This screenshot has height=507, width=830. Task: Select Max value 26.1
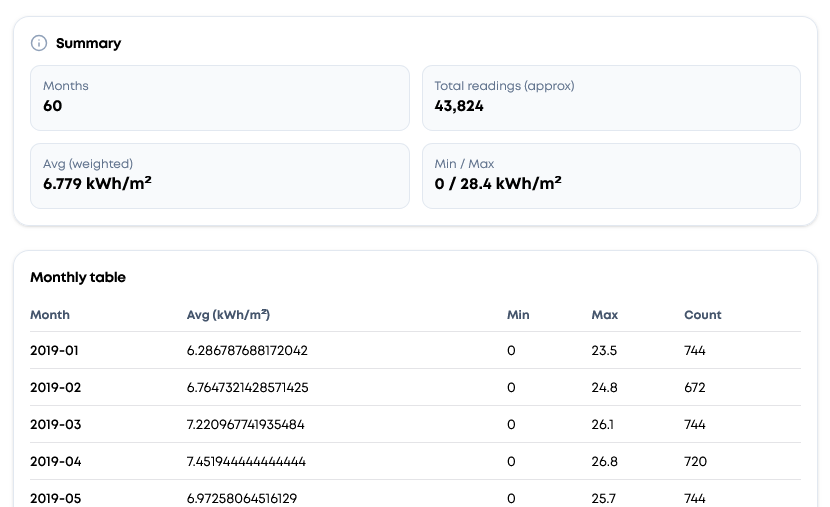point(602,424)
